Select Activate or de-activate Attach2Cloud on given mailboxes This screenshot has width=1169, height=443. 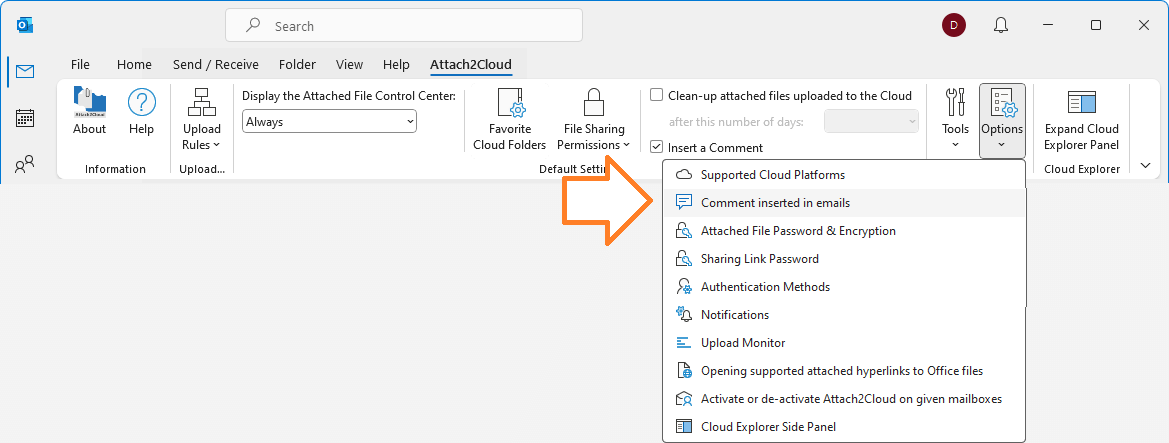844,399
